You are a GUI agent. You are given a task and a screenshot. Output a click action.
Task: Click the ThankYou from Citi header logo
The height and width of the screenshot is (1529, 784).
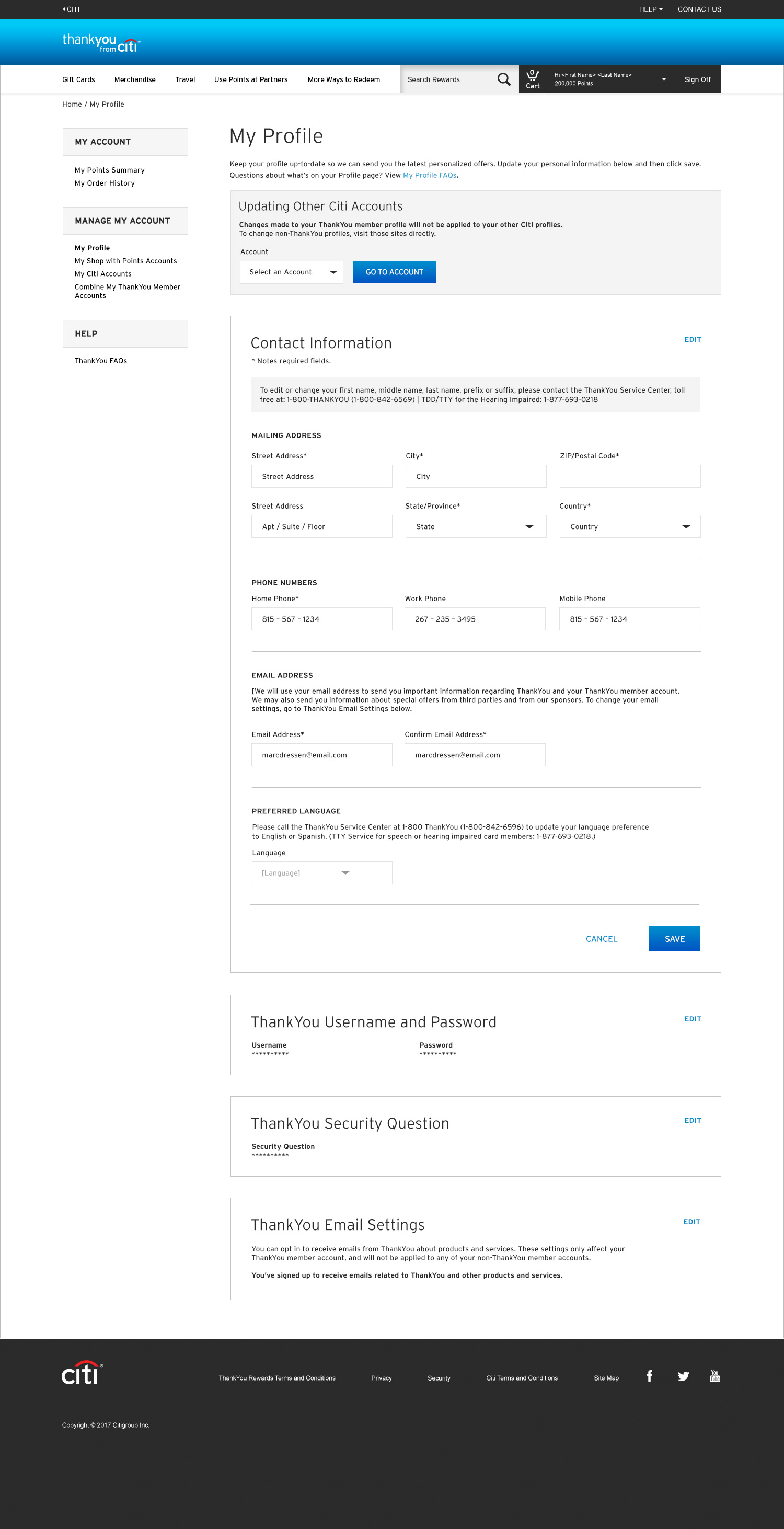point(101,43)
